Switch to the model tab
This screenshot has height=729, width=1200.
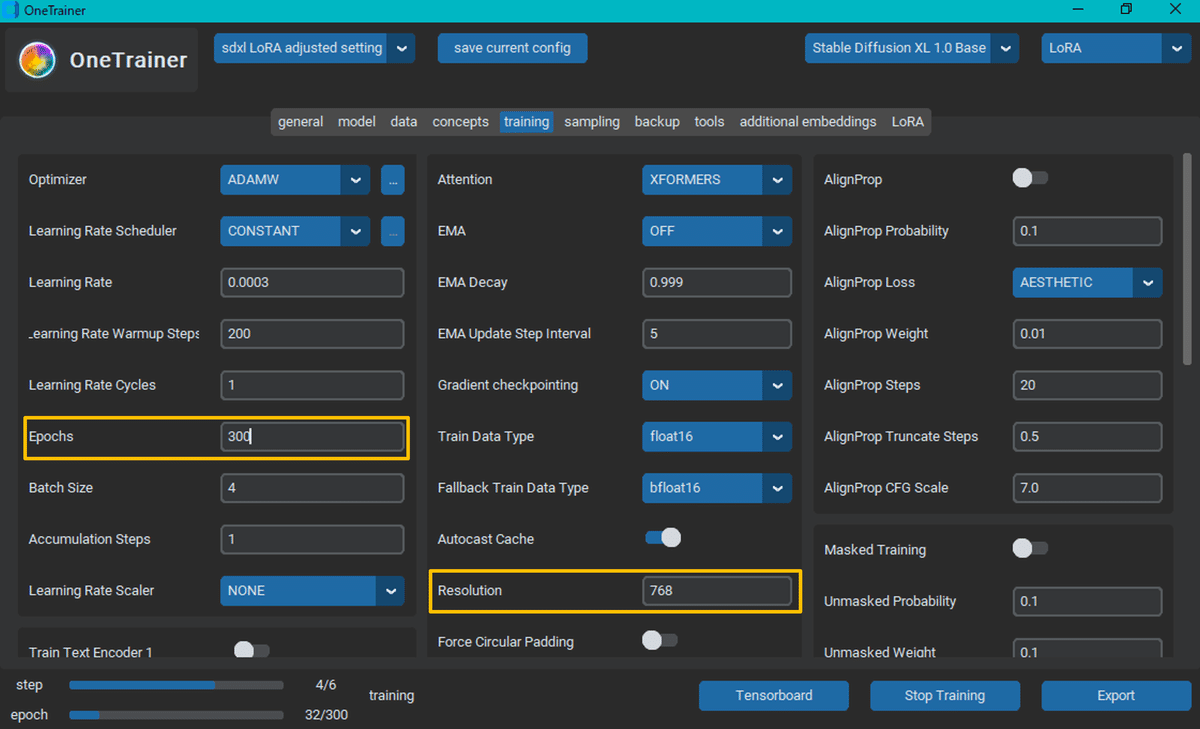[x=357, y=122]
